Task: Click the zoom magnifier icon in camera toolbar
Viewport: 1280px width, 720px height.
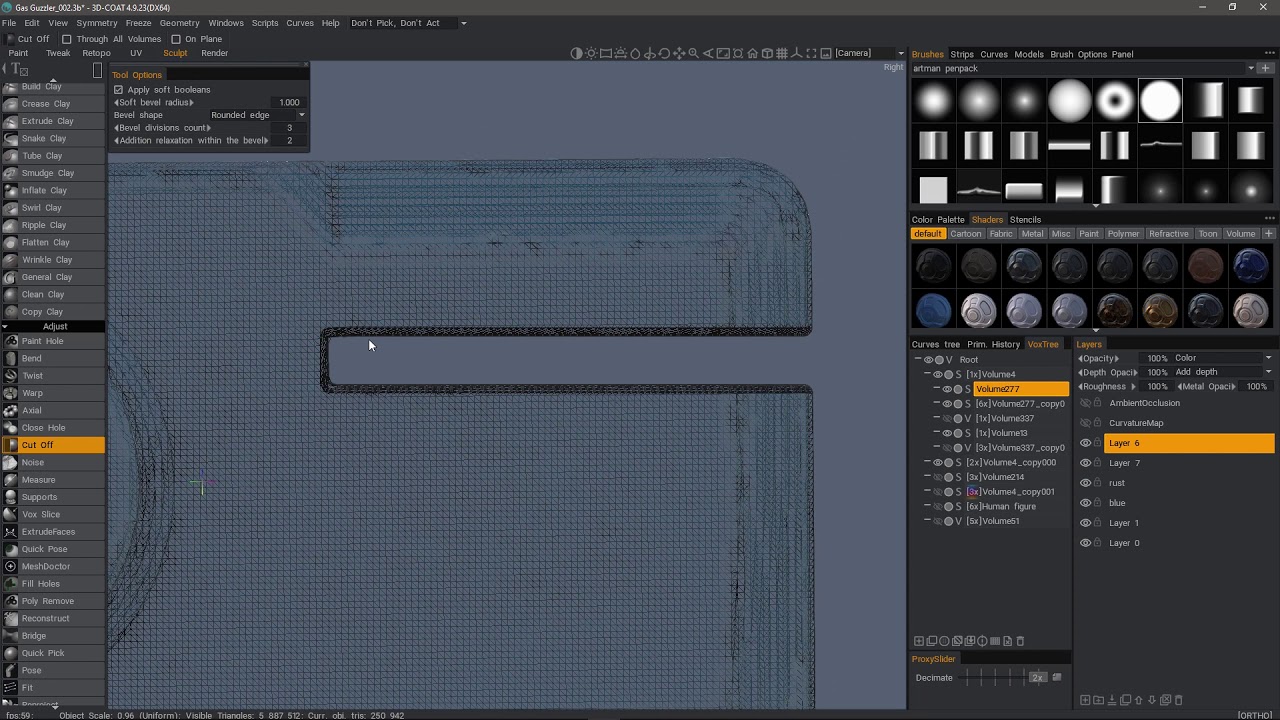Action: pyautogui.click(x=693, y=53)
